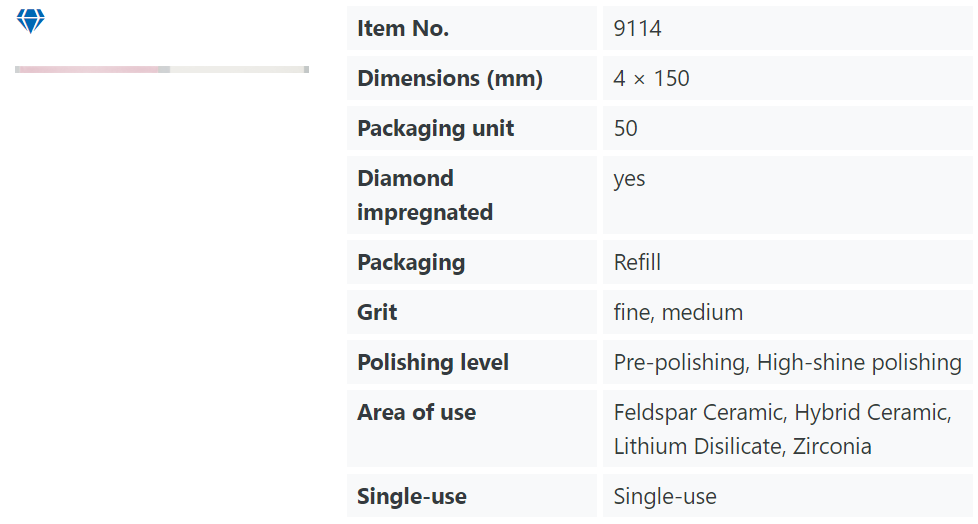
Task: Click the Diamond impregnated label
Action: click(x=425, y=195)
